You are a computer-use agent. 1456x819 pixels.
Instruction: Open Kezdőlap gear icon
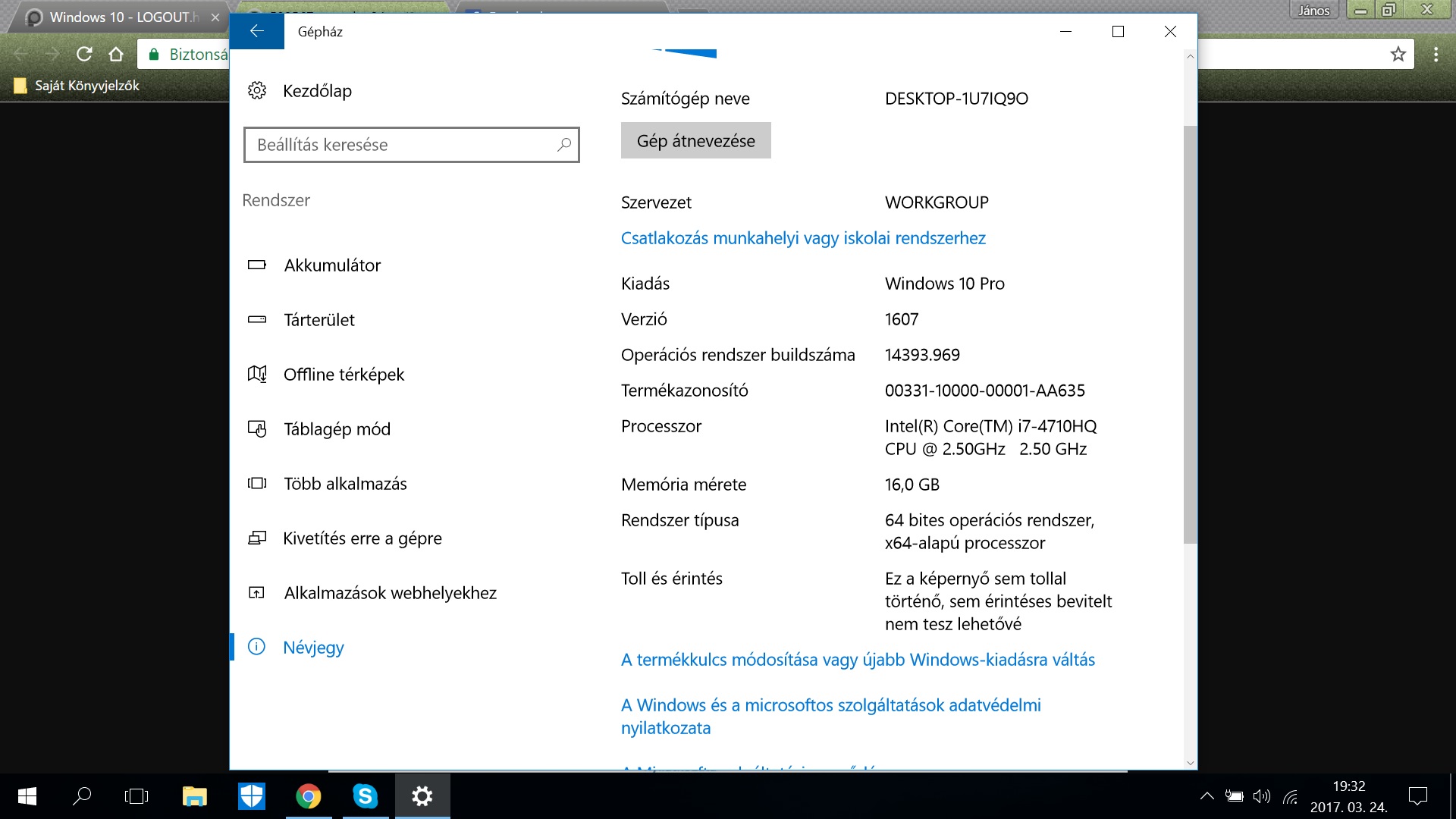257,91
